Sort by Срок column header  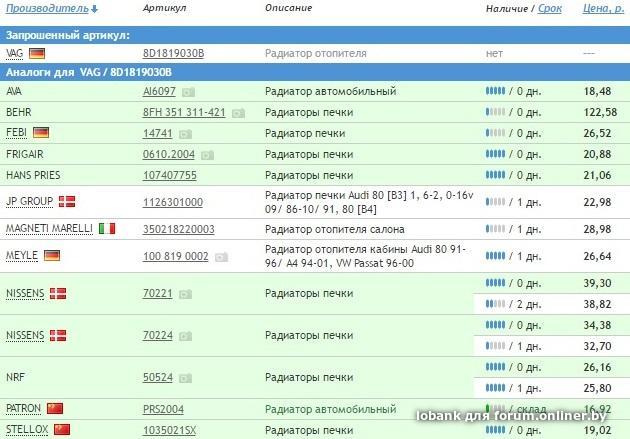[x=550, y=8]
